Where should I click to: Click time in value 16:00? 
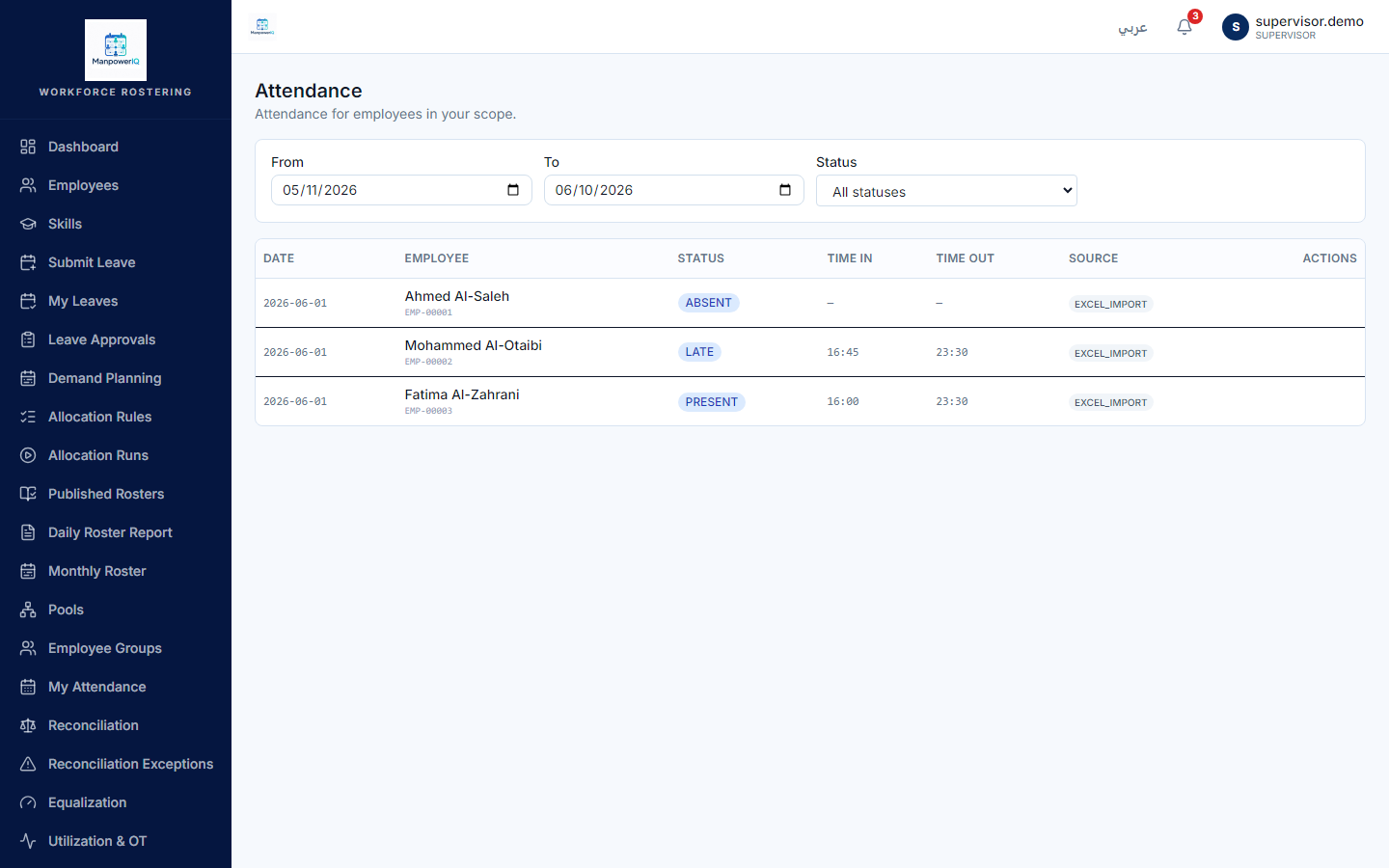coord(843,401)
